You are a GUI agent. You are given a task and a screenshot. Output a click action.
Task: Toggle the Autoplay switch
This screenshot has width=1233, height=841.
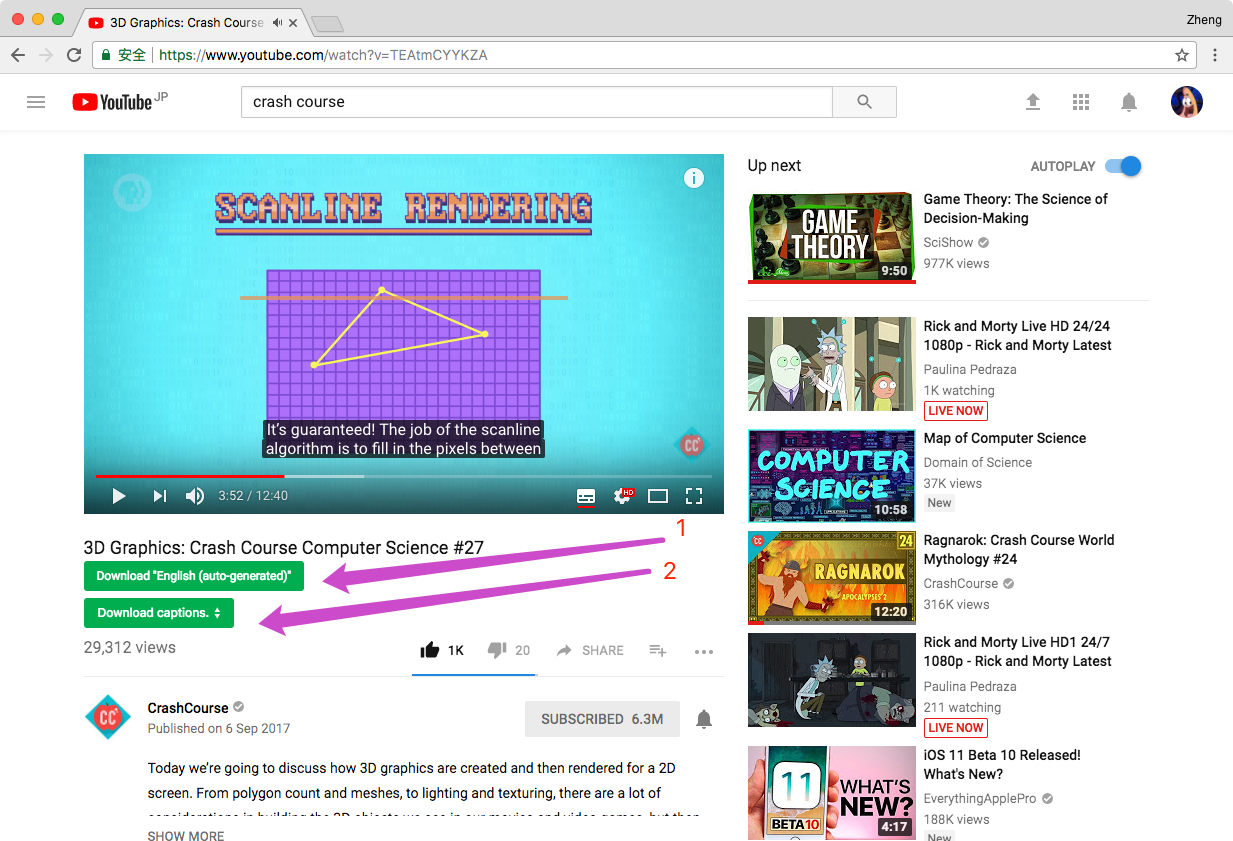tap(1124, 166)
